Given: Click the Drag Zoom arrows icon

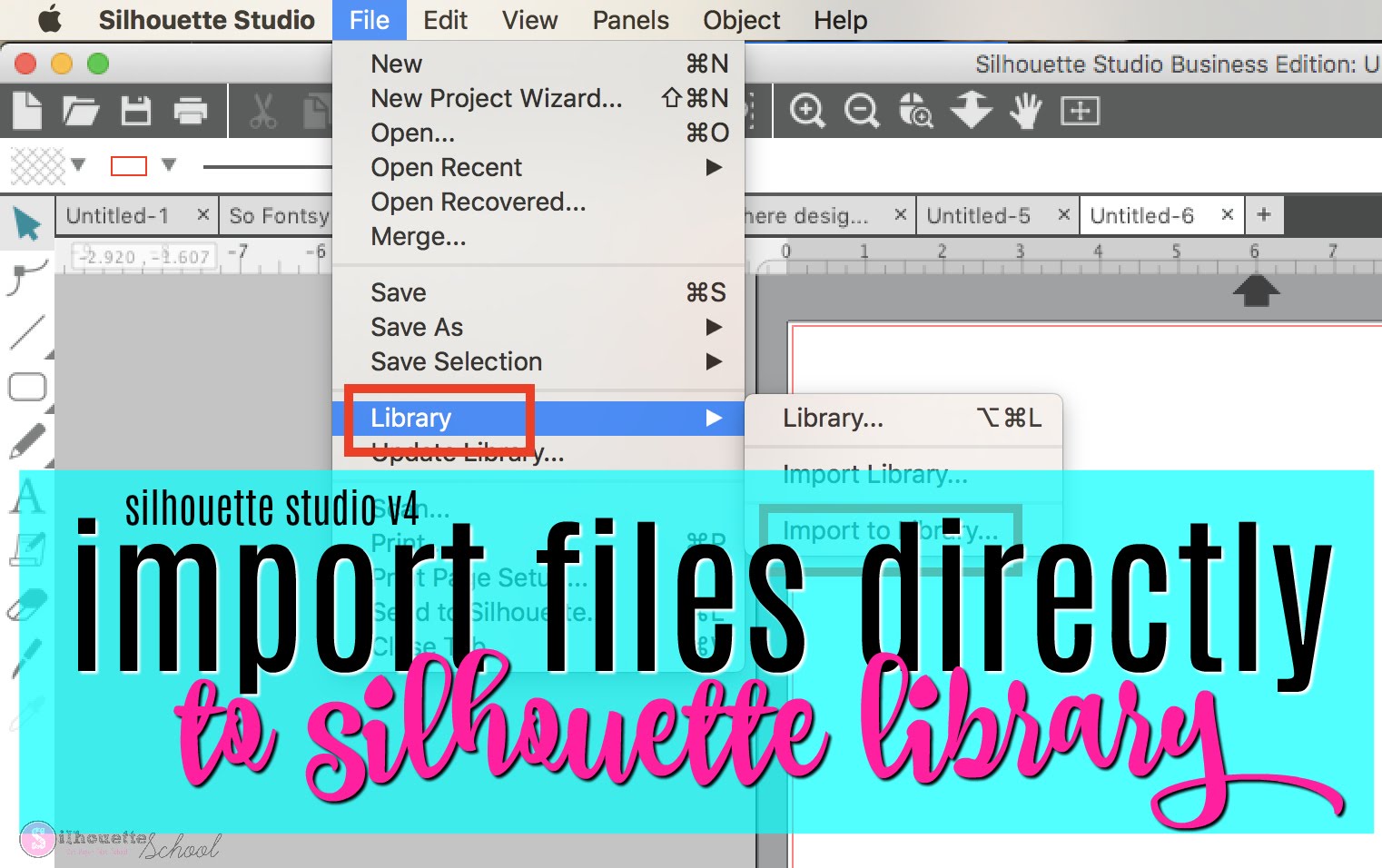Looking at the screenshot, I should (x=971, y=110).
